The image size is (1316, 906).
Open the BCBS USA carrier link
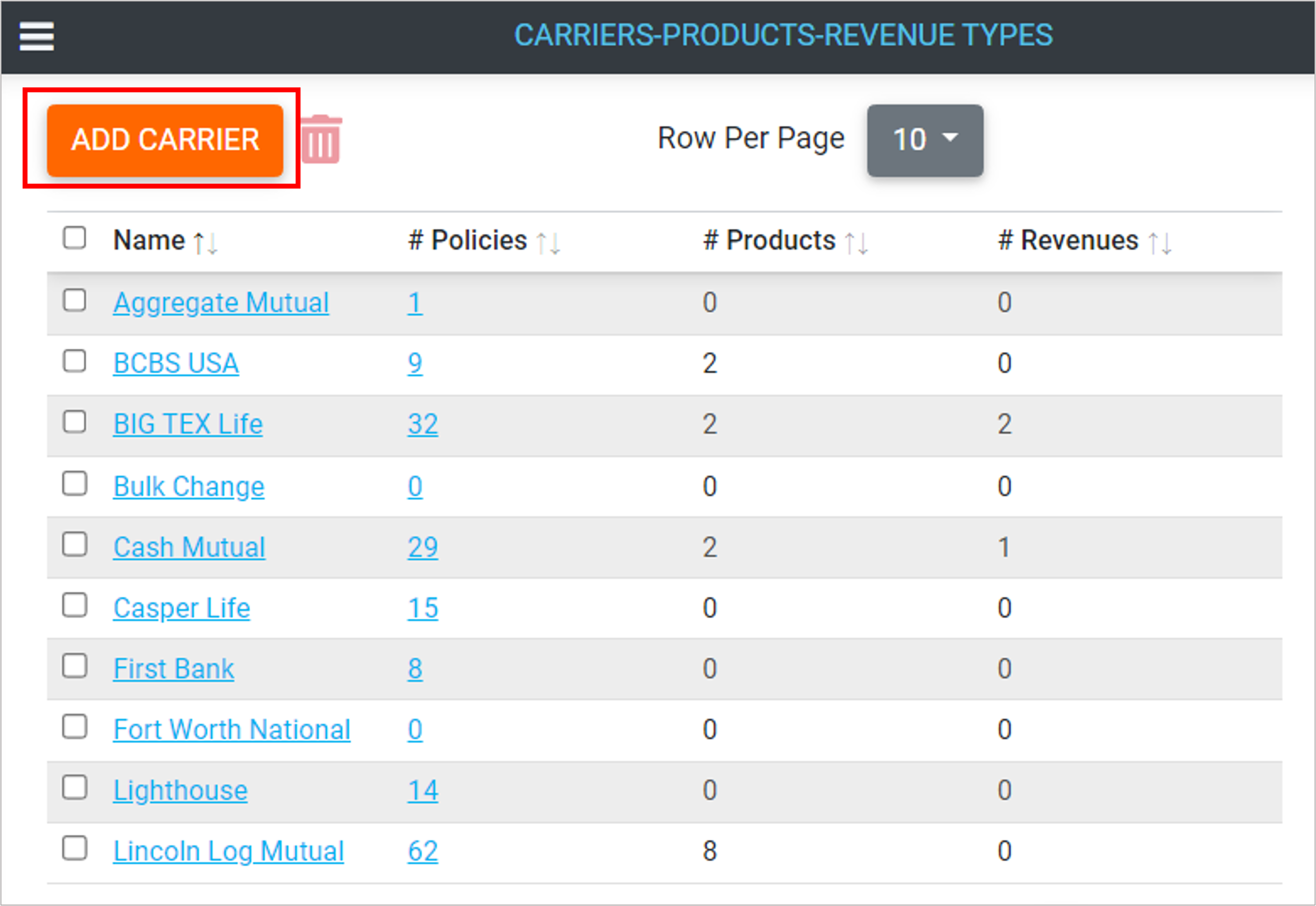tap(176, 363)
